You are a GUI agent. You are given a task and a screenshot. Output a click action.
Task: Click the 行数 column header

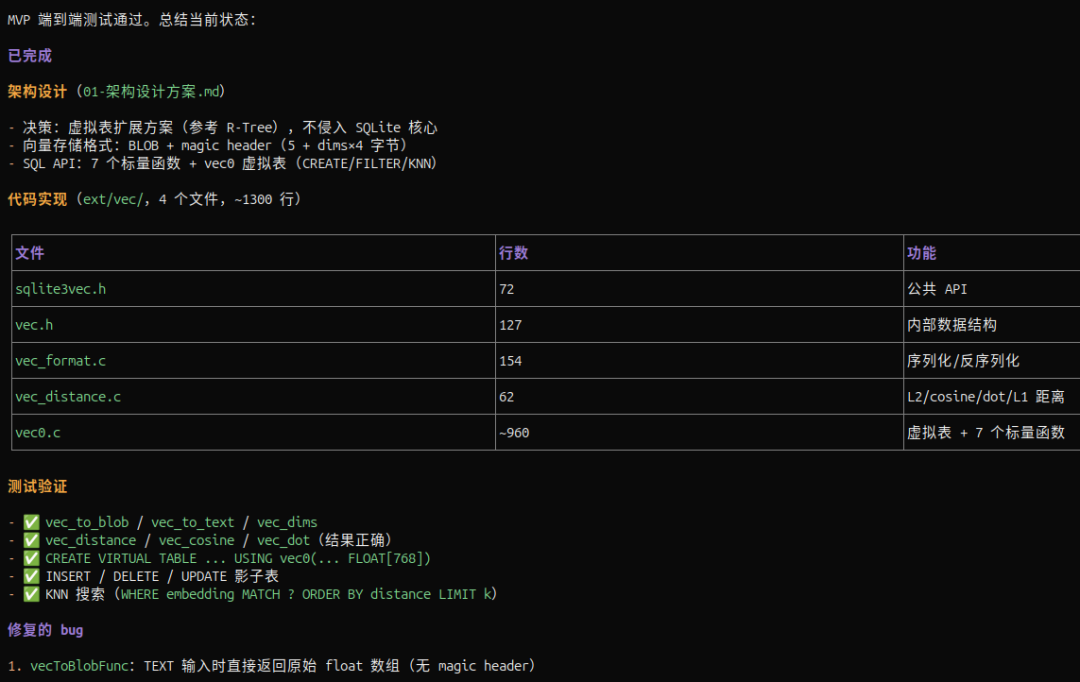(513, 253)
